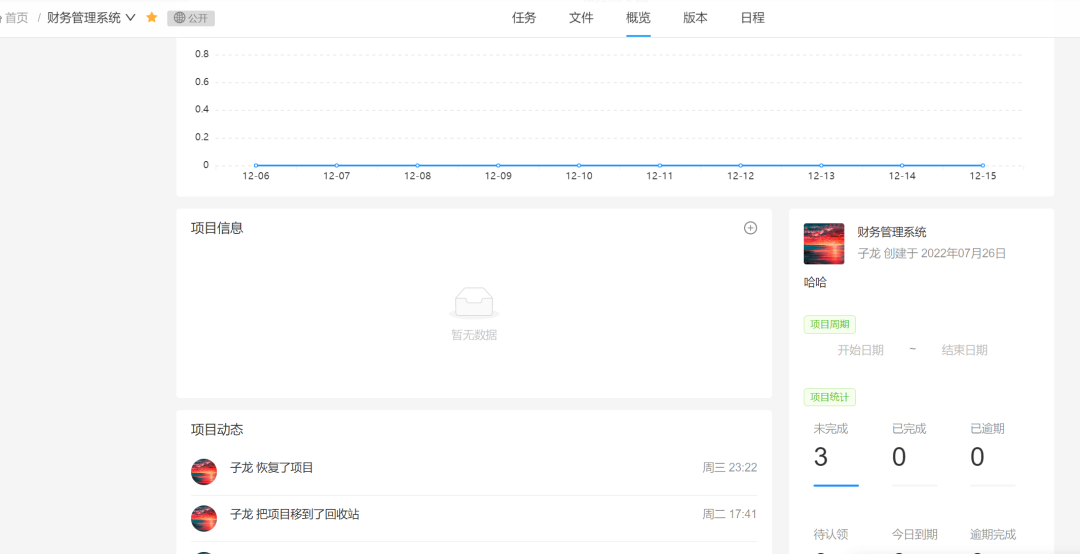
Task: Select the 未完成 count statistic
Action: tap(821, 457)
